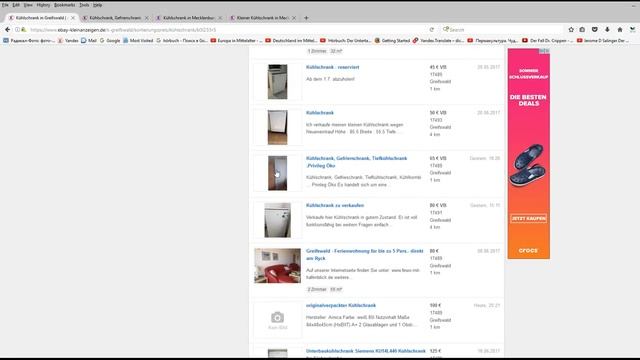Open the 'originalverpackter Kühlschrank' listing
The image size is (640, 360).
coord(341,305)
